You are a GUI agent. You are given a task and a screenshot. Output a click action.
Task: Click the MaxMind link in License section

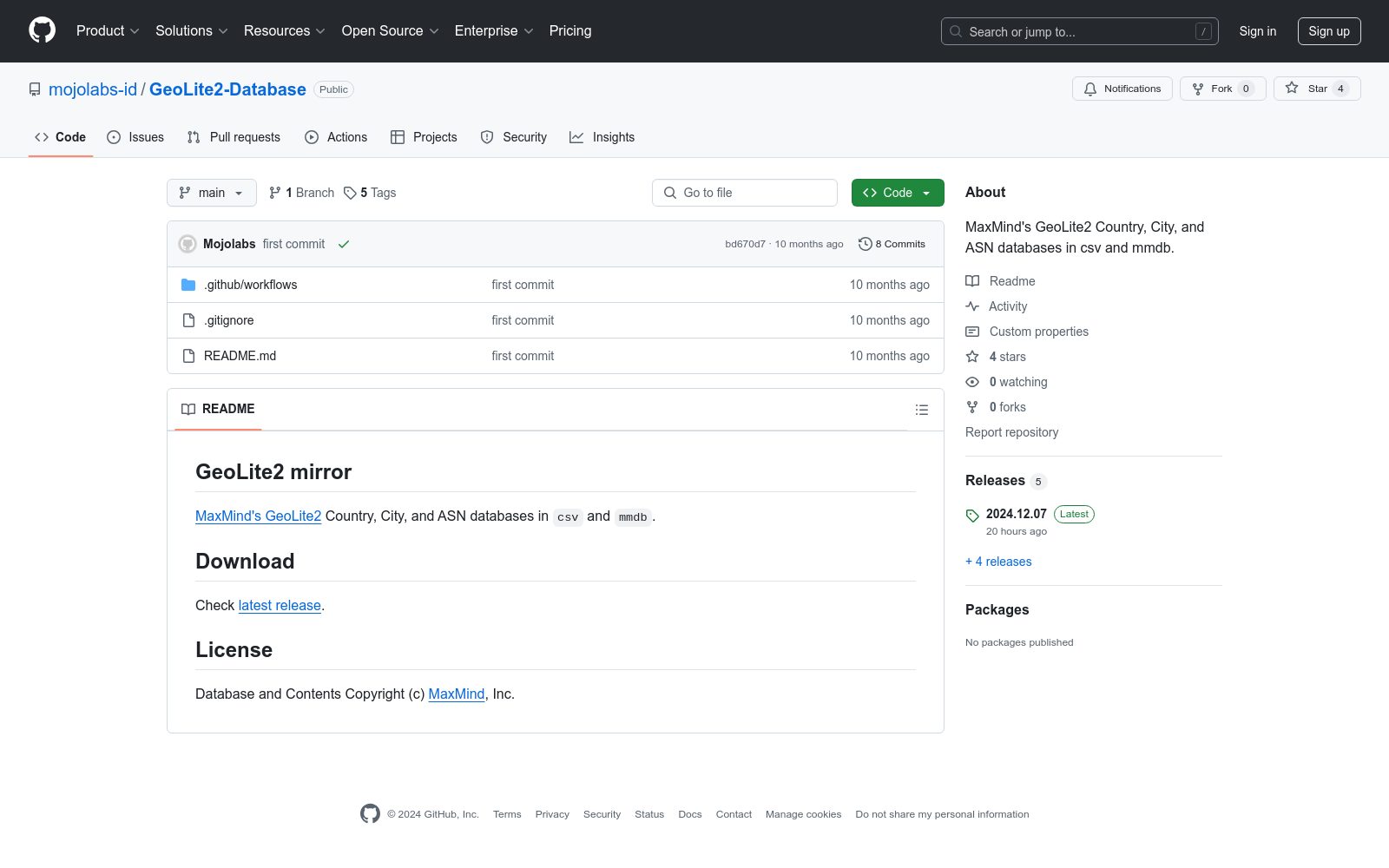(x=457, y=694)
